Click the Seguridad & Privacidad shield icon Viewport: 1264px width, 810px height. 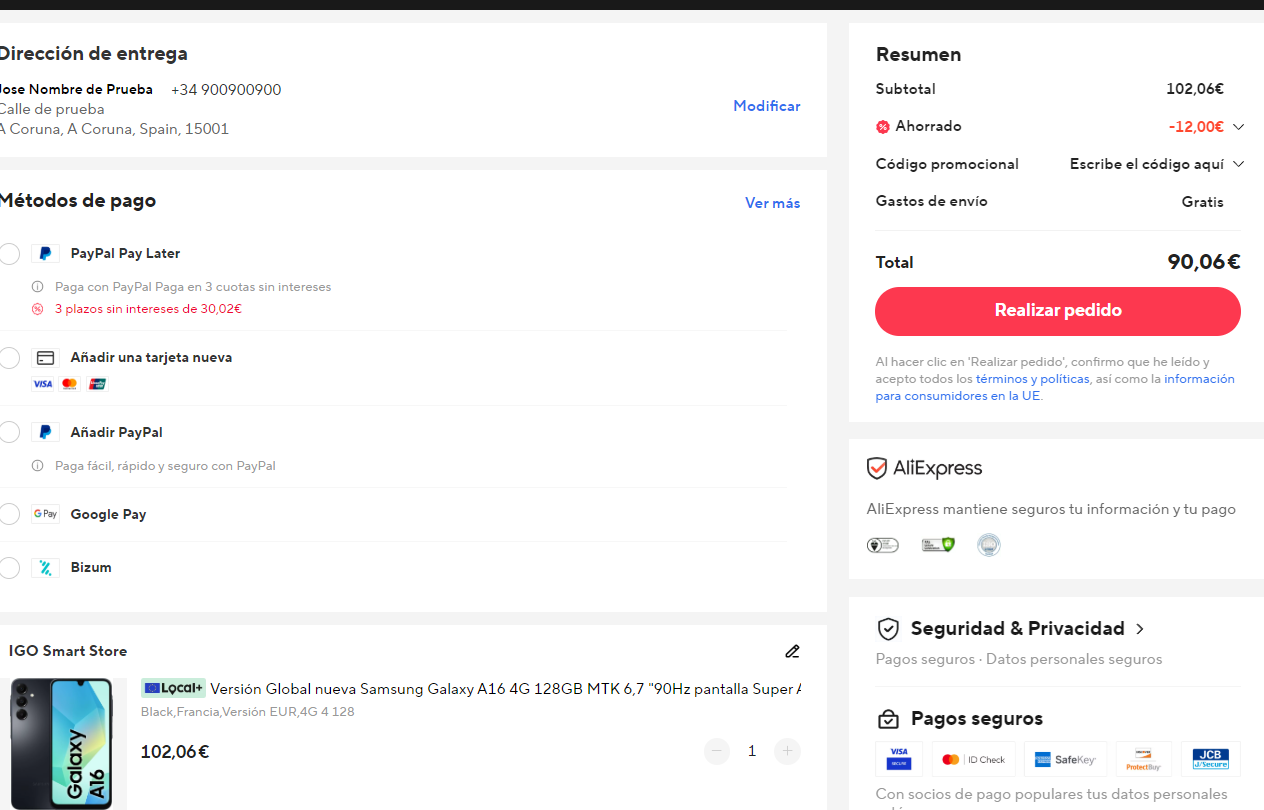(888, 629)
